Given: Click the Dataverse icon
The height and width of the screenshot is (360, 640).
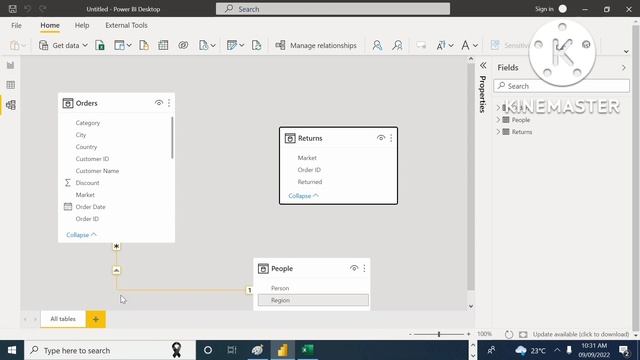Looking at the screenshot, I should (183, 45).
